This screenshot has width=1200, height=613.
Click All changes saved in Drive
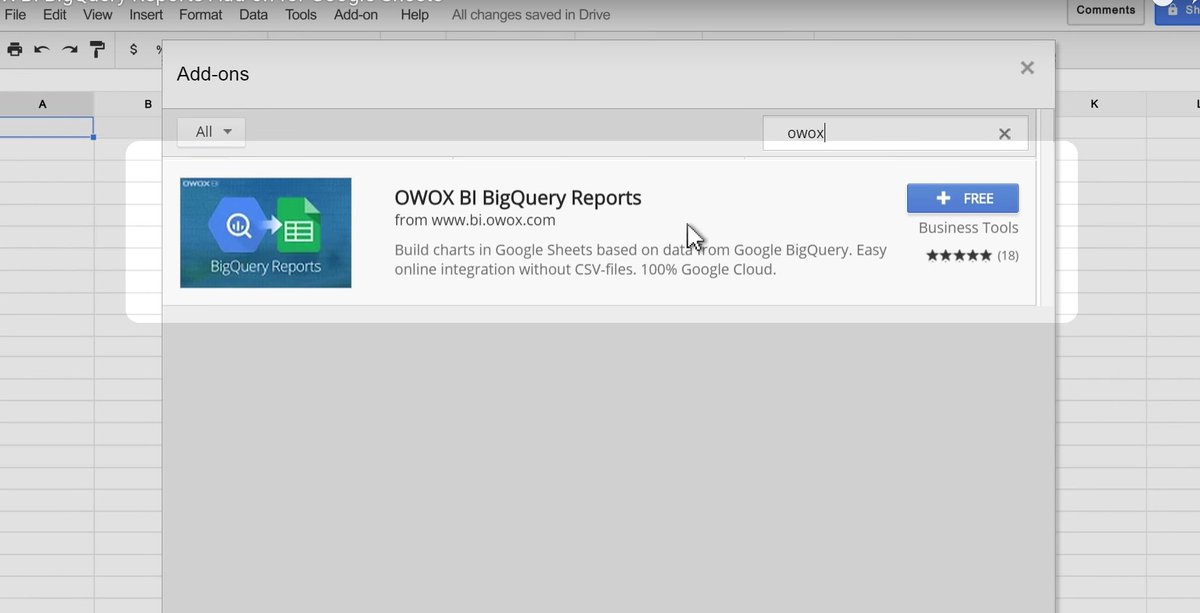click(531, 15)
